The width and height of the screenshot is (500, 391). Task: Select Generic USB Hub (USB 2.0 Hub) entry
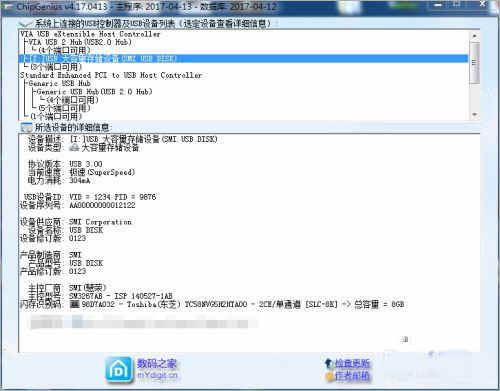(x=94, y=91)
